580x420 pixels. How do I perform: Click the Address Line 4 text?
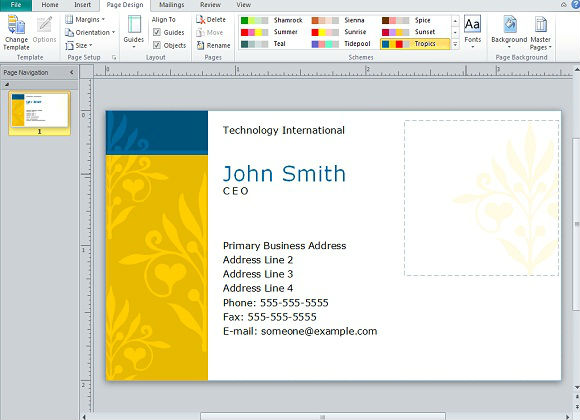pos(258,288)
